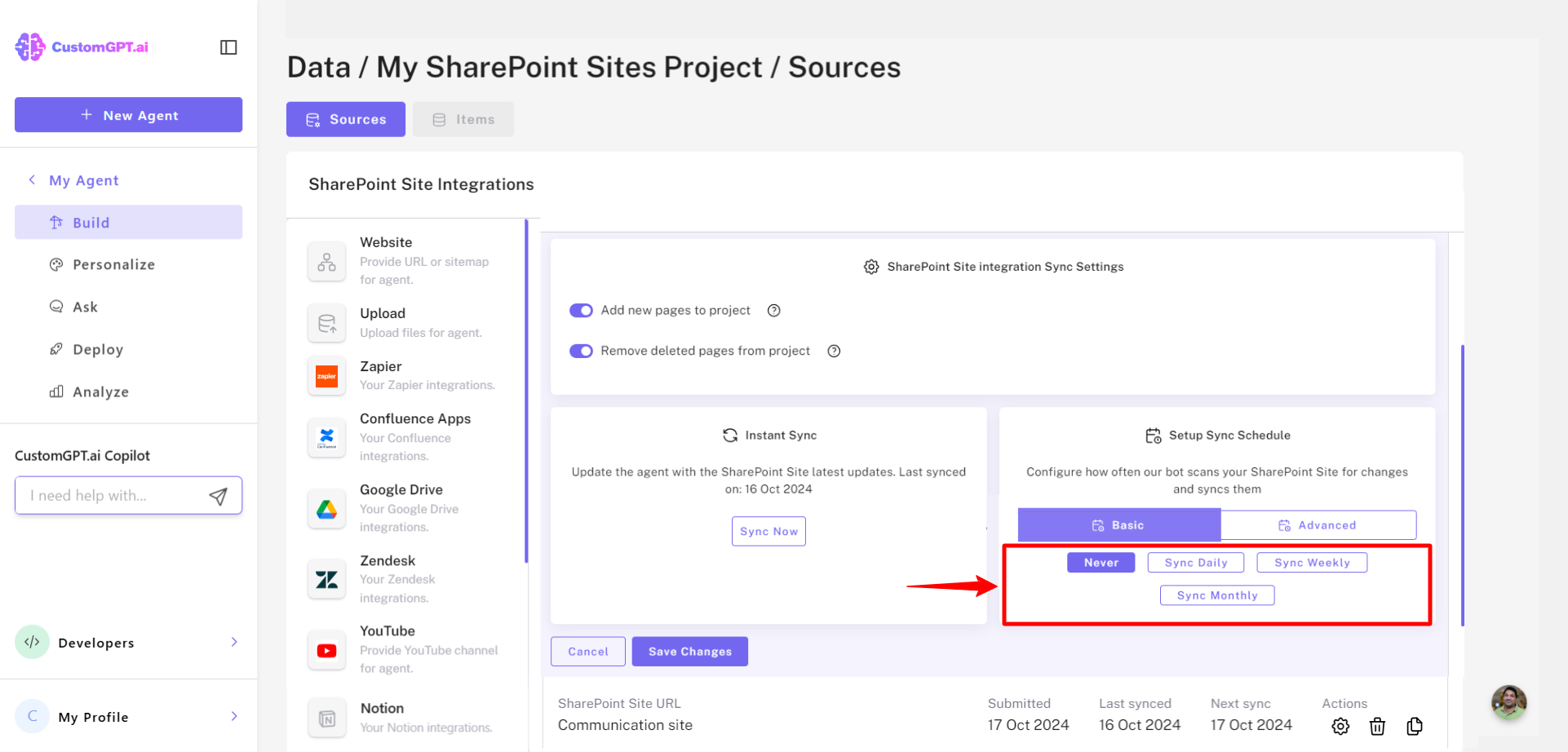Switch to the Basic schedule tab
This screenshot has width=1568, height=752.
tap(1119, 525)
